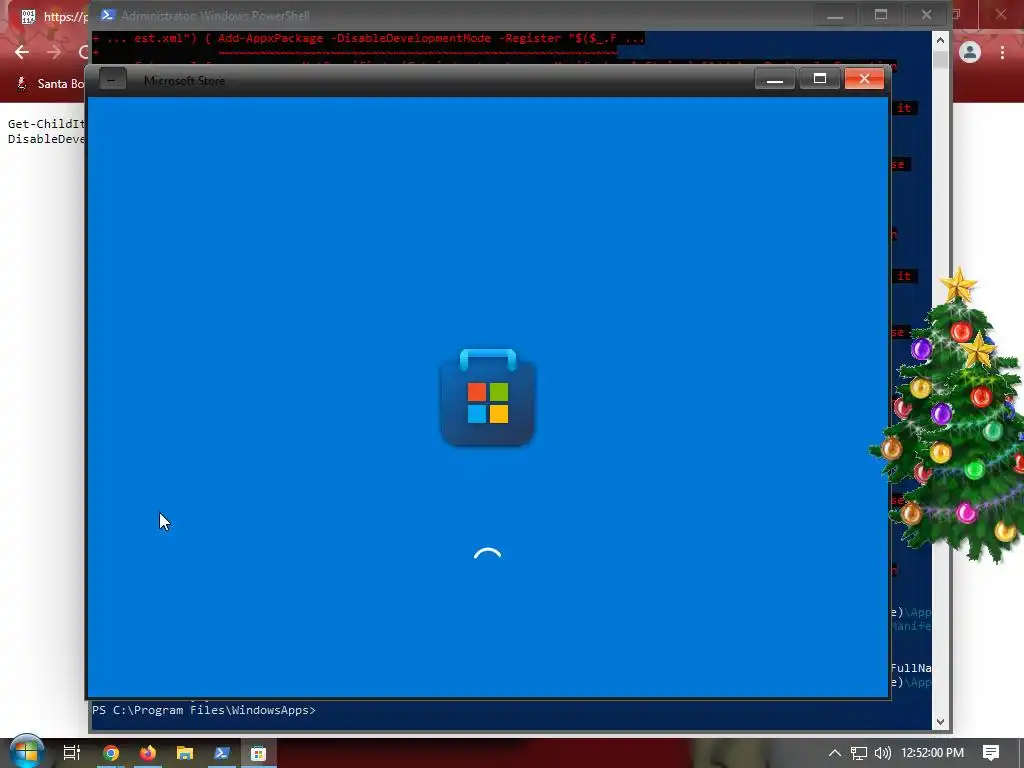Viewport: 1024px width, 768px height.
Task: Click the Microsoft Store shopping bag logo
Action: [x=488, y=398]
